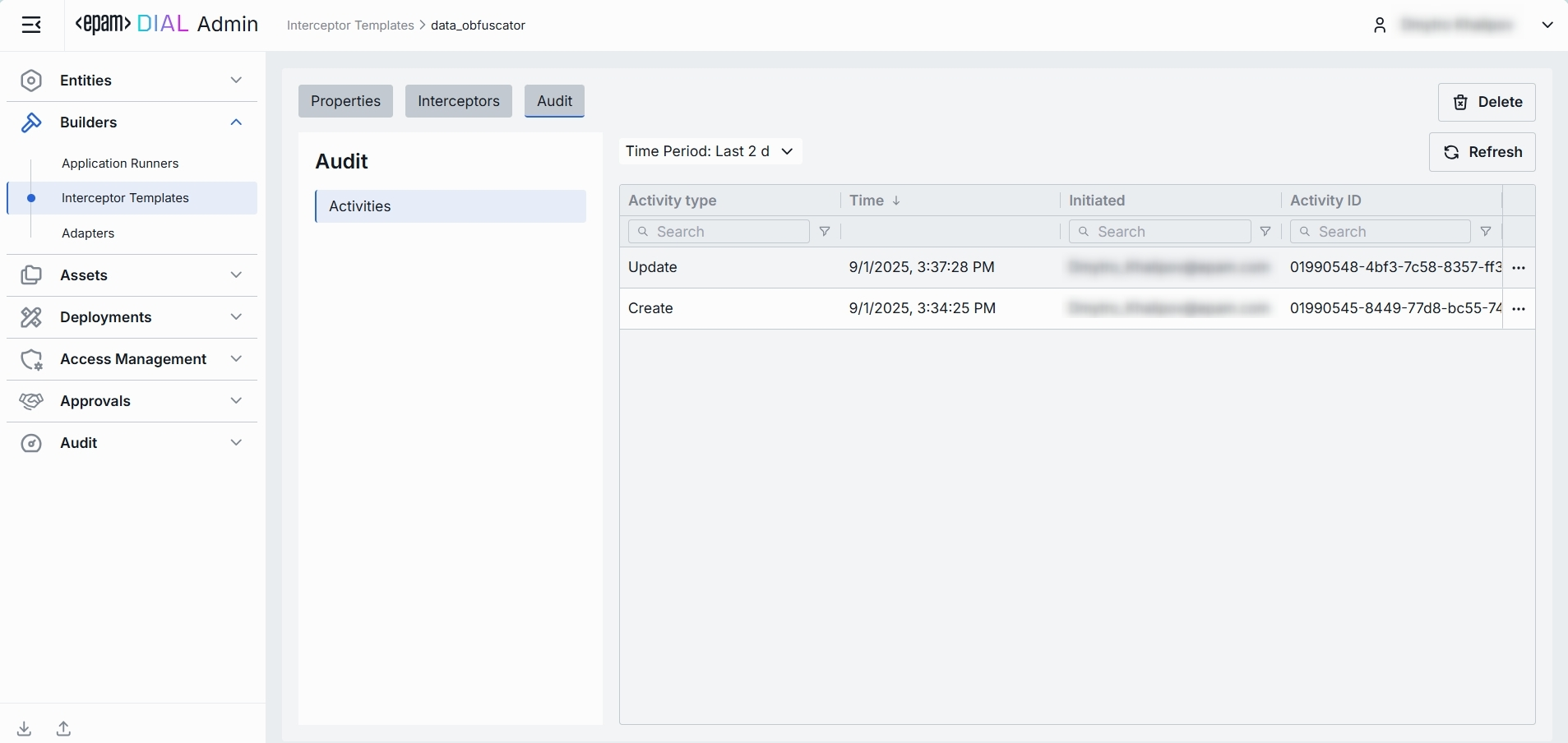Expand the Entities section
The width and height of the screenshot is (1568, 743).
(x=237, y=81)
